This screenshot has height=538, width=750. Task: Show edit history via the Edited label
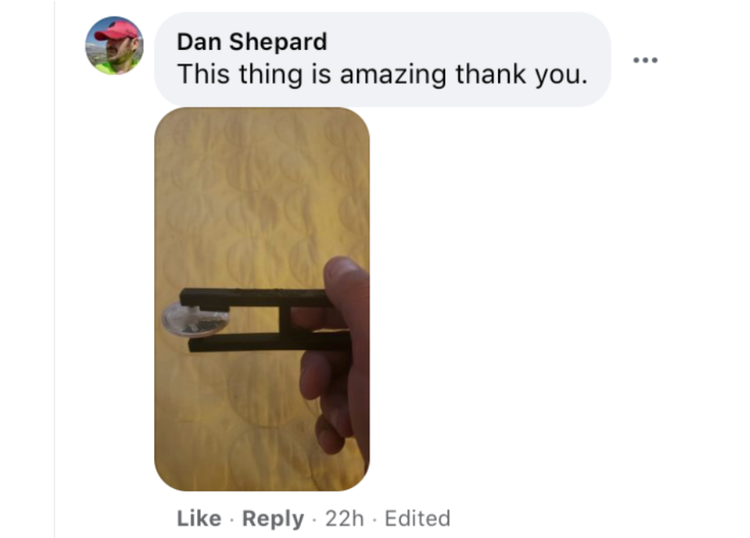pyautogui.click(x=418, y=518)
